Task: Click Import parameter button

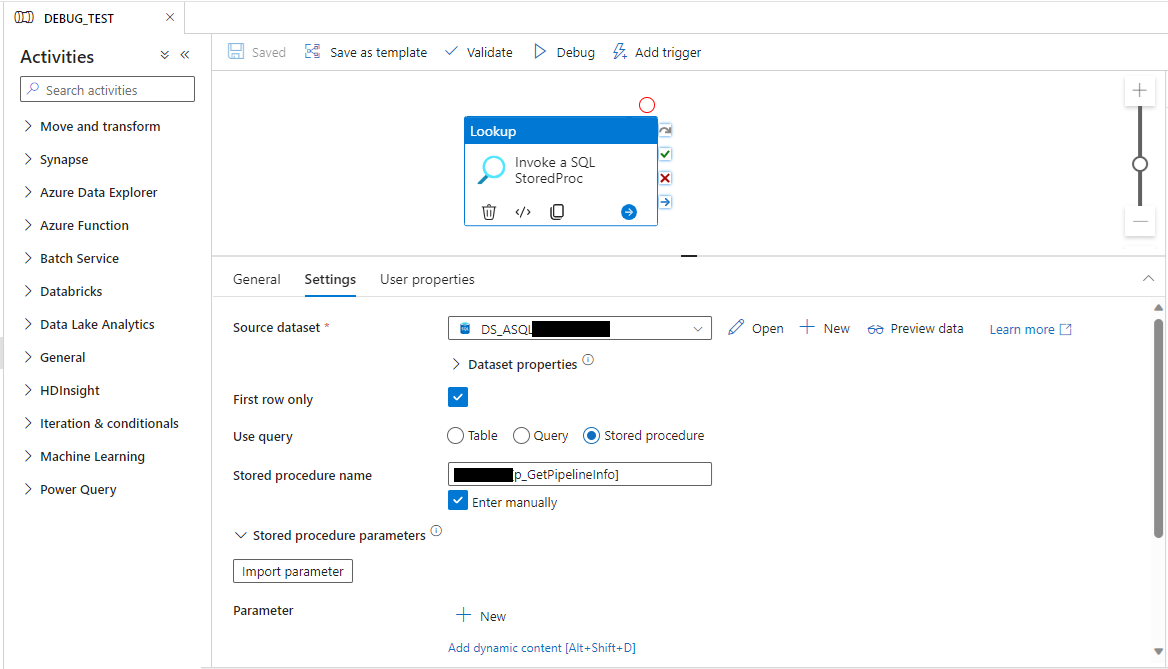Action: 293,571
